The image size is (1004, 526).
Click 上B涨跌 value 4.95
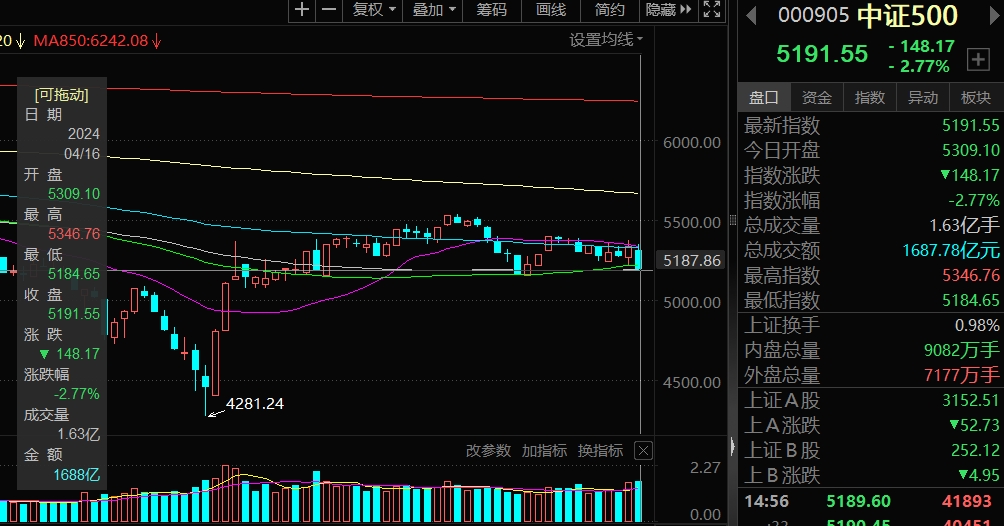979,475
